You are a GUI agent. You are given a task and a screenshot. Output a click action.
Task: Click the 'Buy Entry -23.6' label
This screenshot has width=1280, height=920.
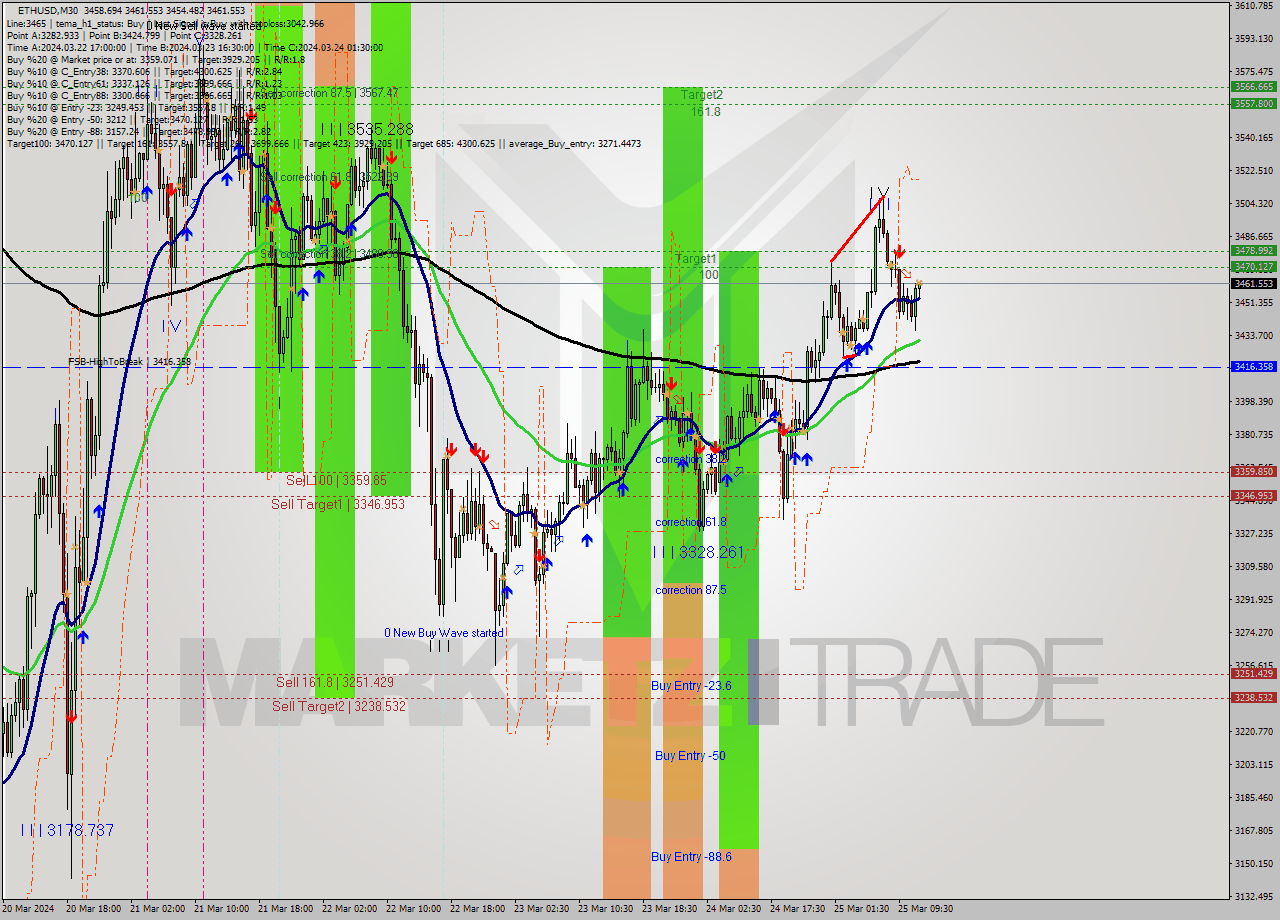click(691, 685)
